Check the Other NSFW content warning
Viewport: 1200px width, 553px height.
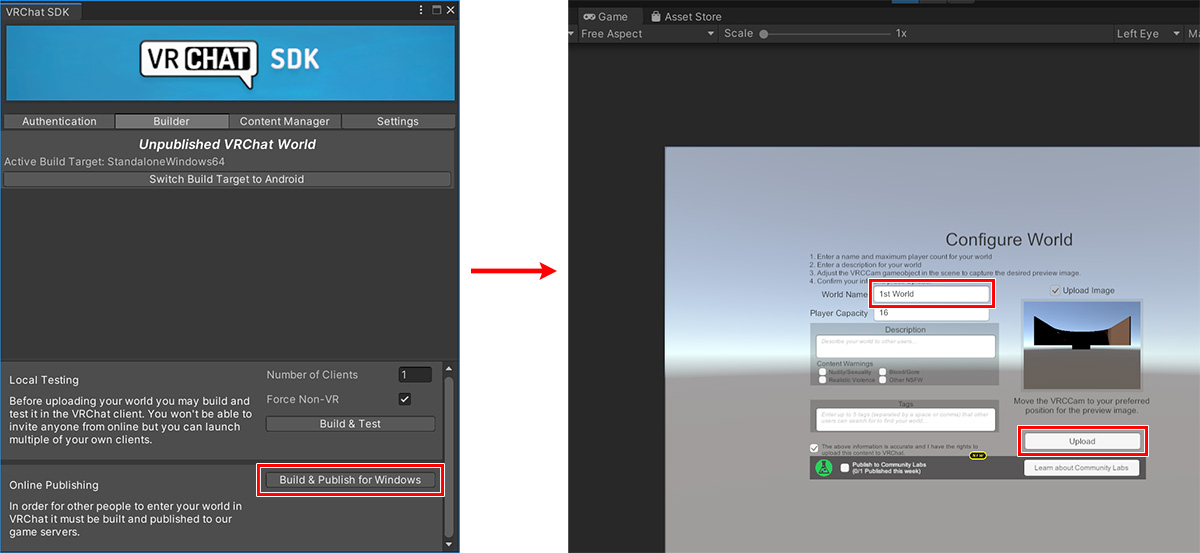click(883, 380)
